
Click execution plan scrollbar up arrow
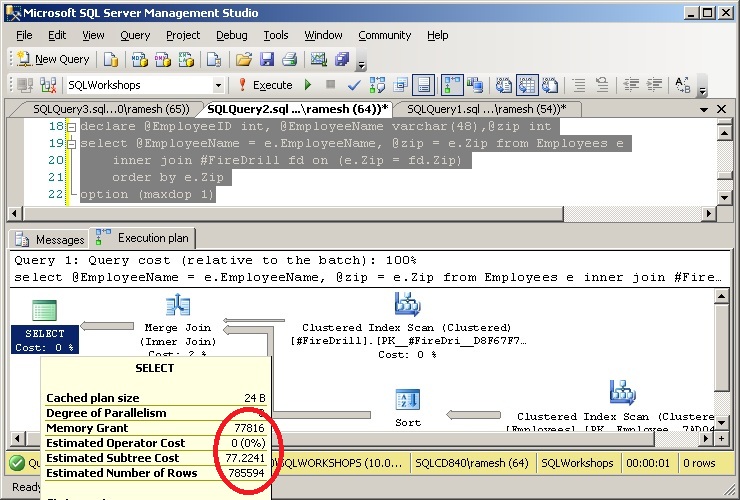(x=721, y=297)
